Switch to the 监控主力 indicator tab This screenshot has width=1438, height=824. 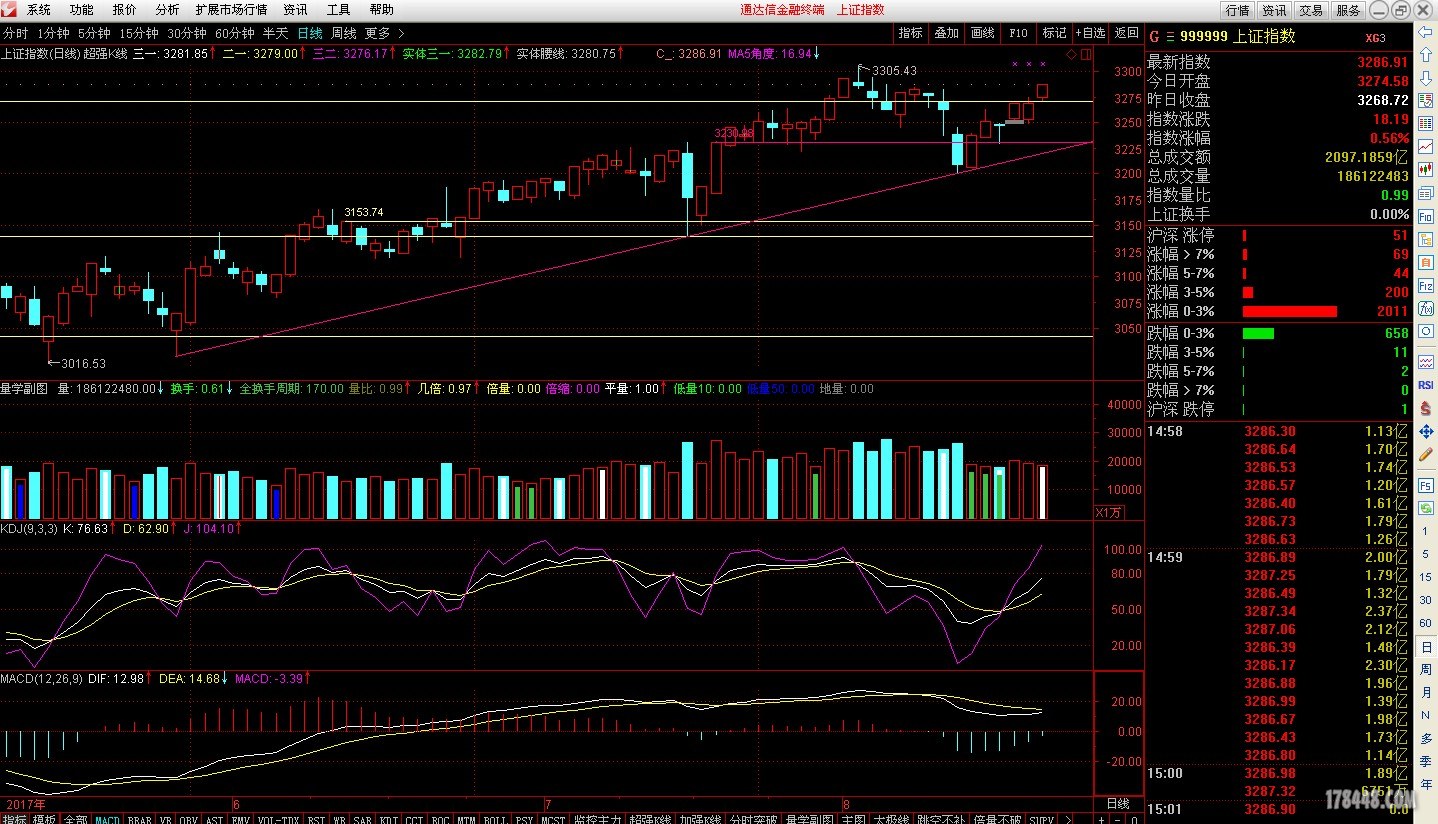point(597,820)
